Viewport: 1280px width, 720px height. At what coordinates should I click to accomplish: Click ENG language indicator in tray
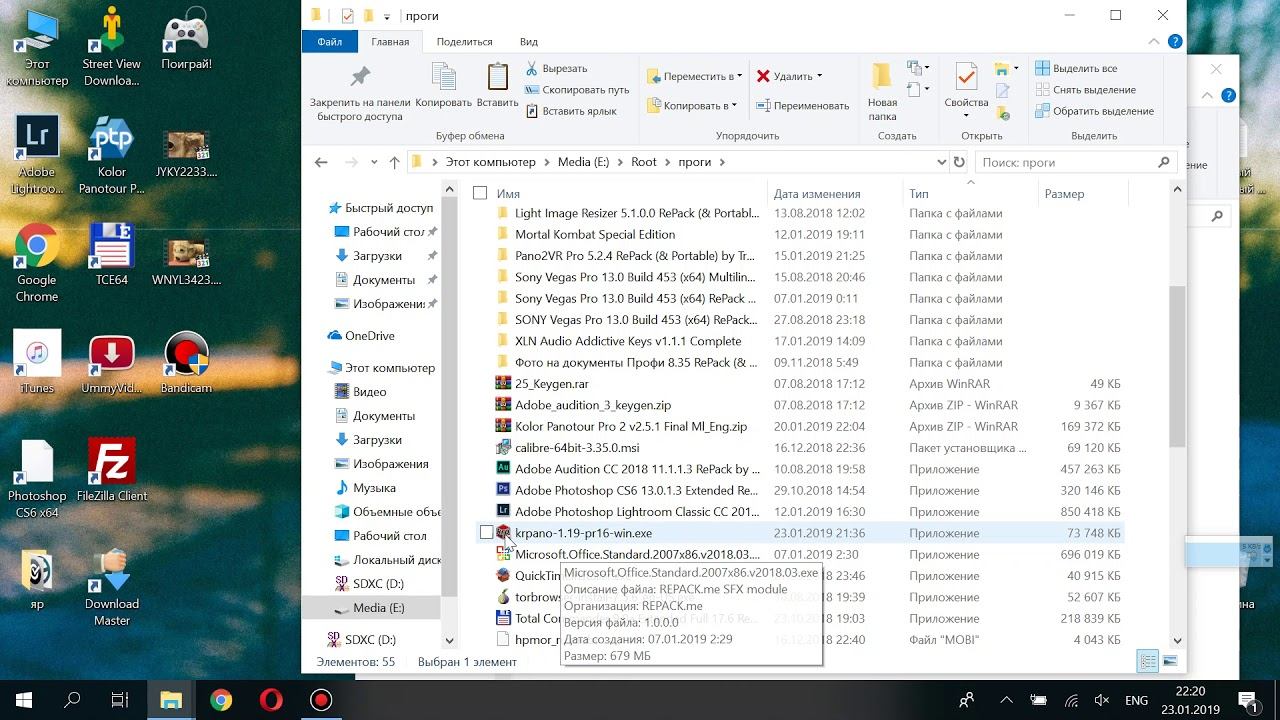coord(1137,700)
